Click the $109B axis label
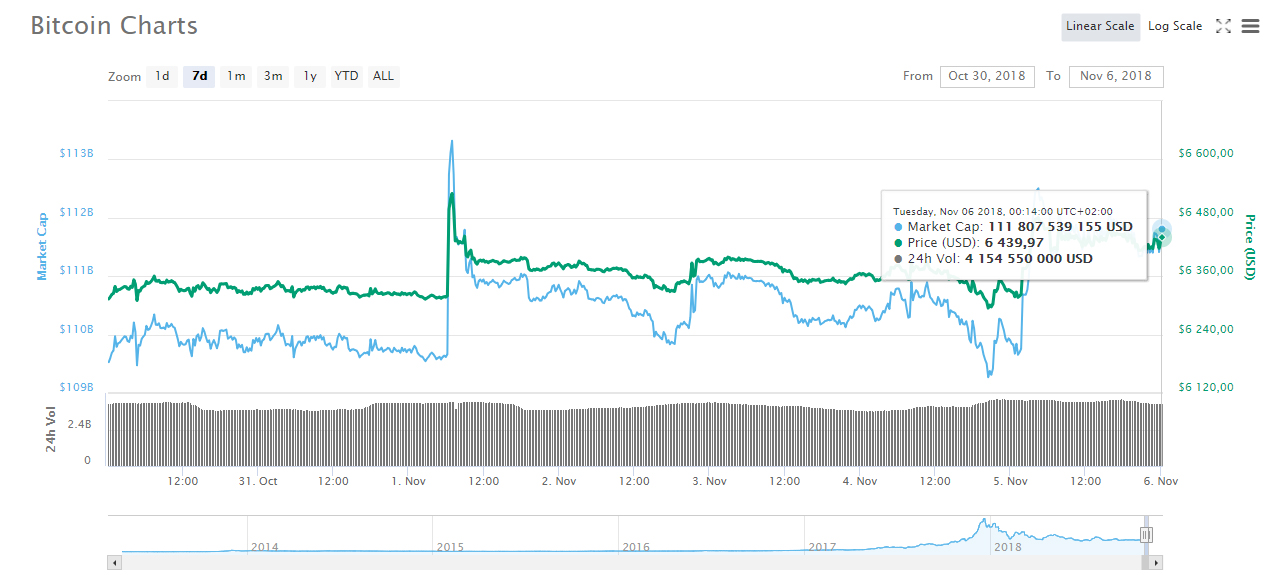 pos(76,387)
